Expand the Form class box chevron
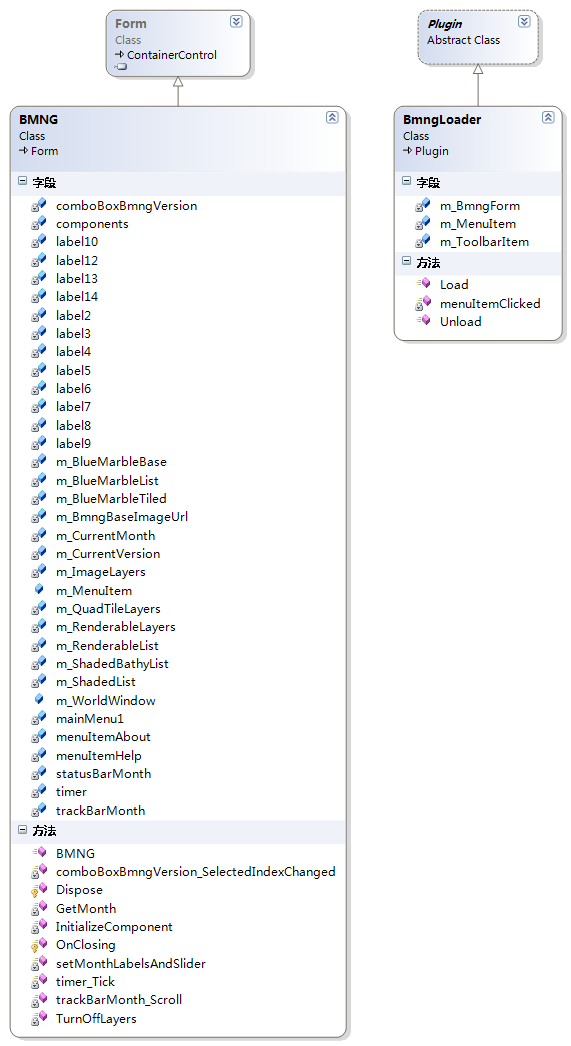 point(236,21)
